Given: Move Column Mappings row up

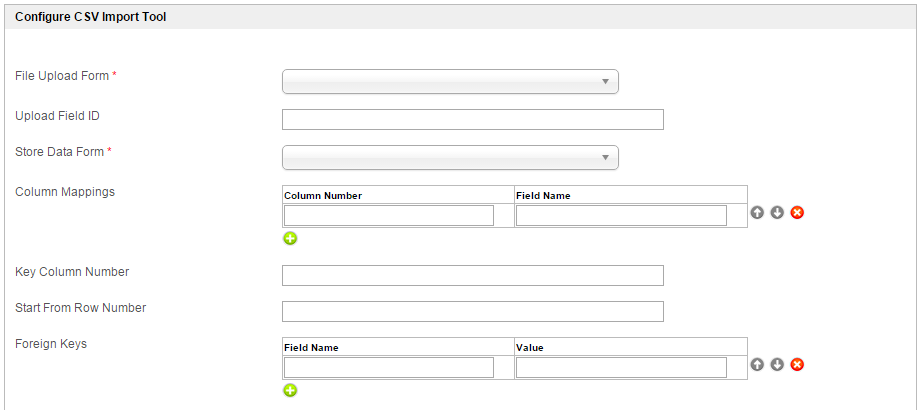Looking at the screenshot, I should (x=758, y=213).
